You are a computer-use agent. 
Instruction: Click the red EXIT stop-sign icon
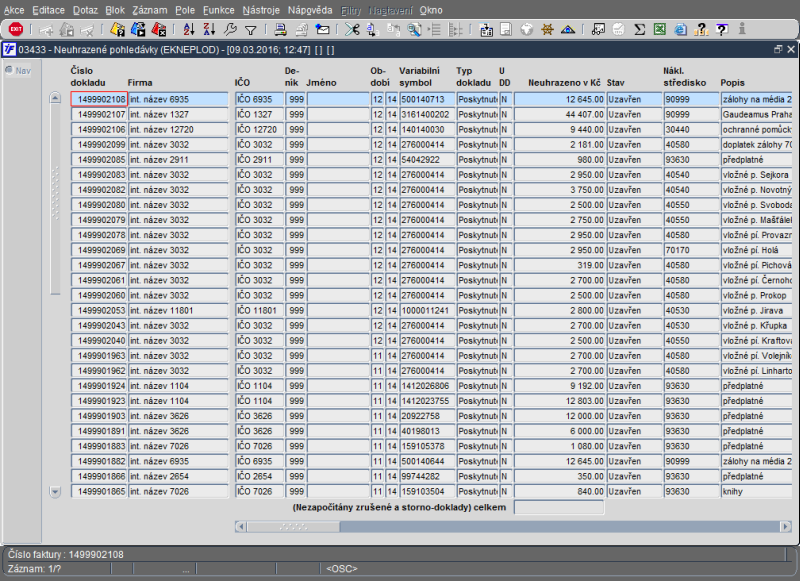coord(16,29)
